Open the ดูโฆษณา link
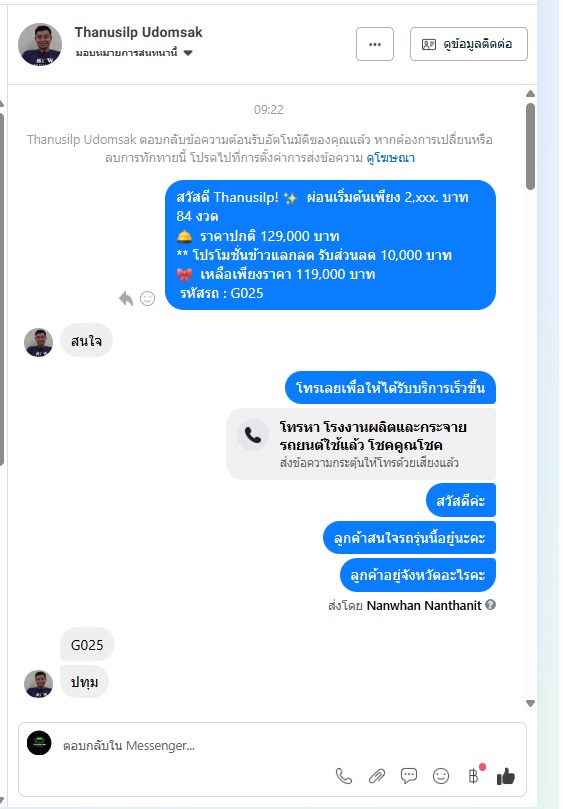The image size is (563, 809). tap(391, 158)
